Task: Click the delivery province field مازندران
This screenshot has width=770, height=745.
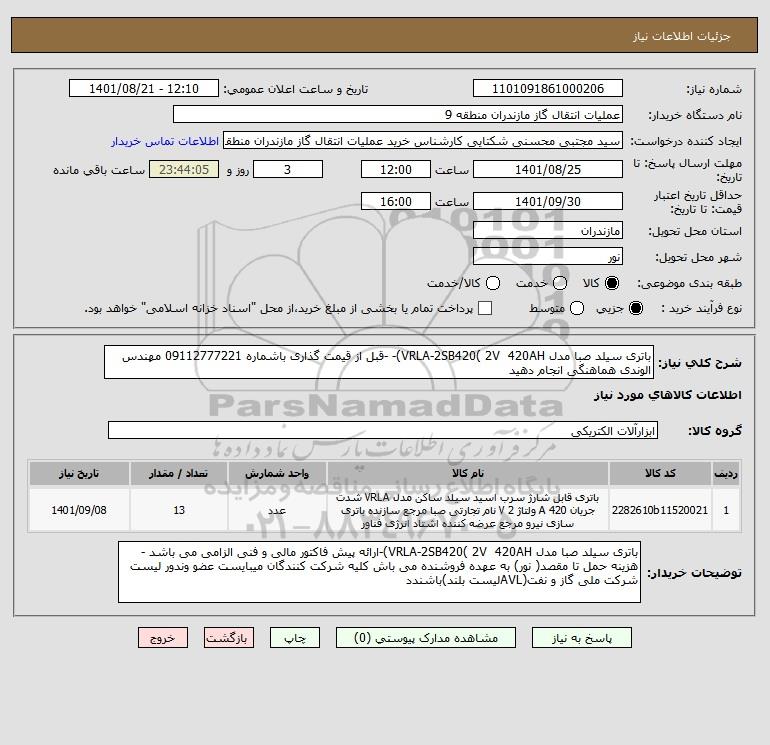Action: (548, 230)
